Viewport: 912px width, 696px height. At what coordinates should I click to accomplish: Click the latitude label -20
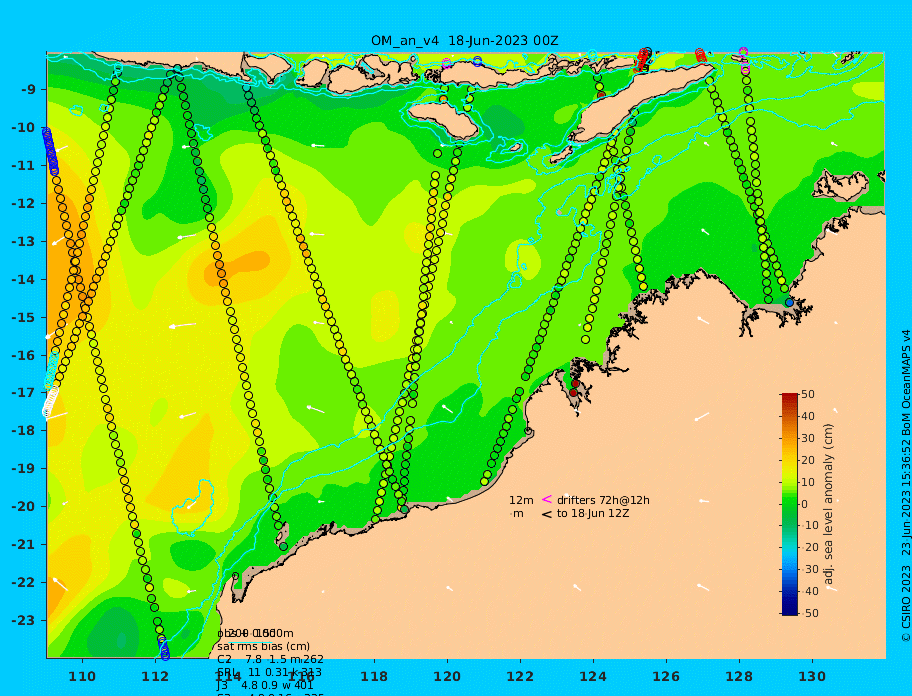[x=23, y=506]
